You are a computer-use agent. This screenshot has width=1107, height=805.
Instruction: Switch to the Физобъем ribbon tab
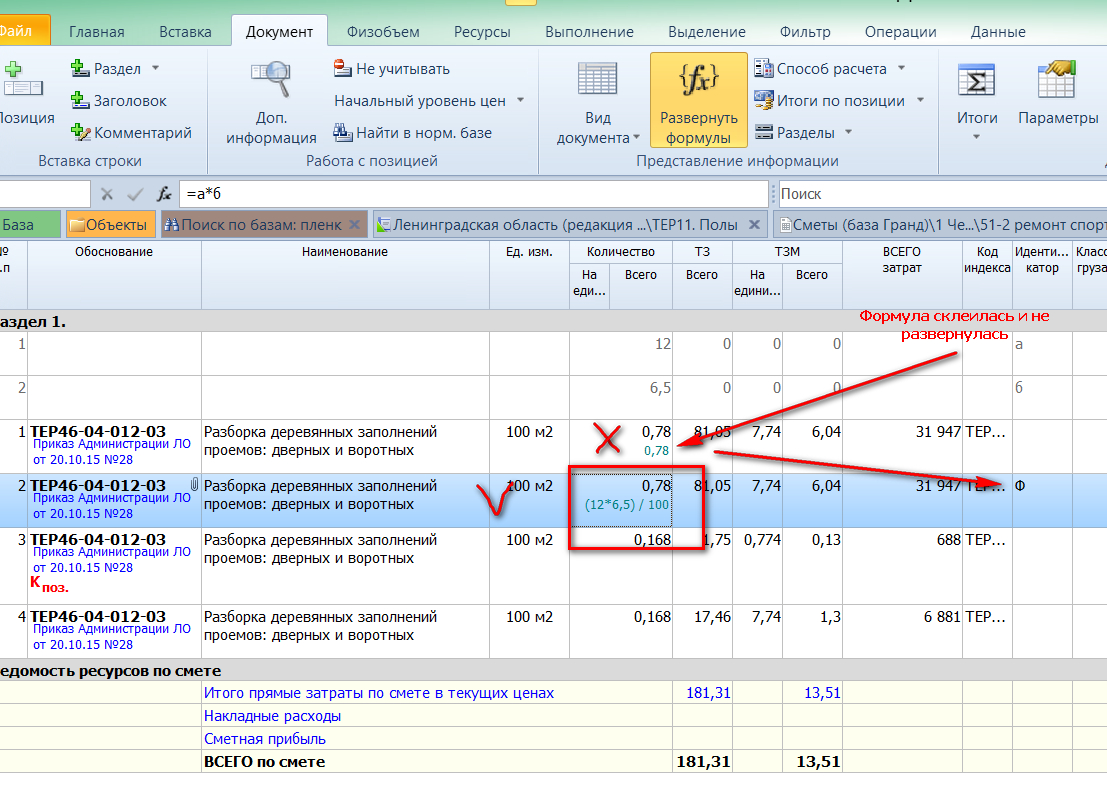383,32
